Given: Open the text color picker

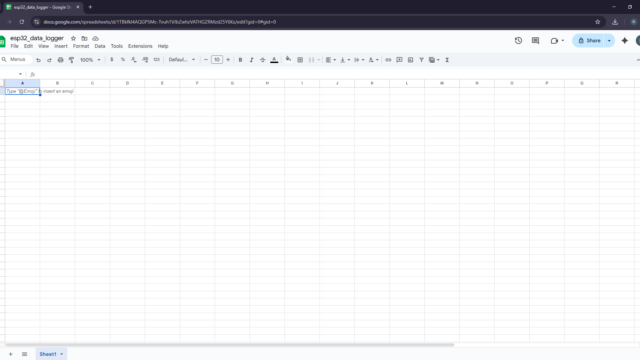Looking at the screenshot, I should tap(274, 60).
